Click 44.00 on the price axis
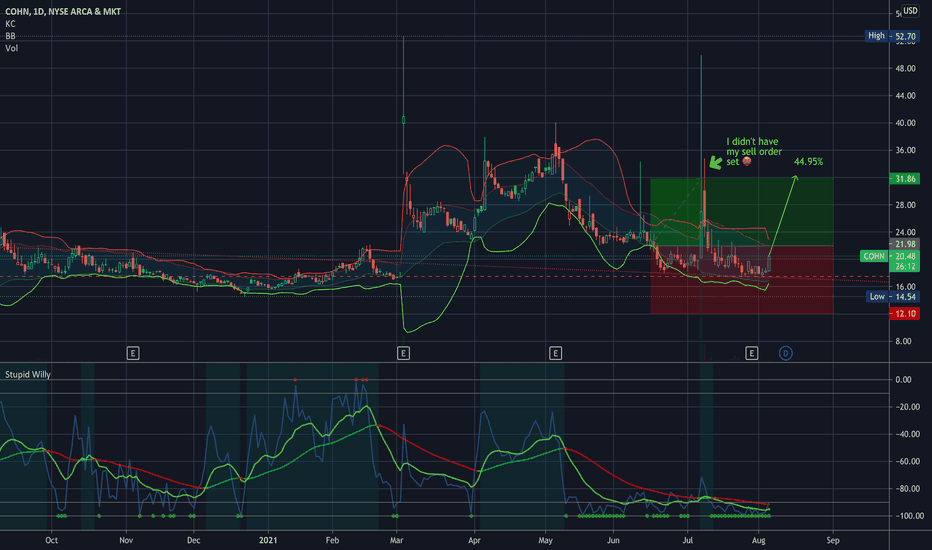The width and height of the screenshot is (932, 550). [905, 96]
